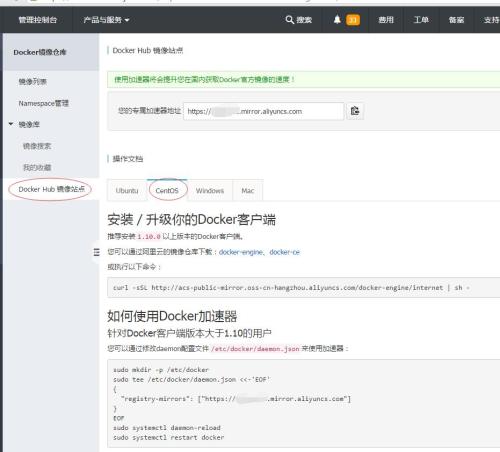Collapse the 镜像库 sidebar section

tap(11, 124)
